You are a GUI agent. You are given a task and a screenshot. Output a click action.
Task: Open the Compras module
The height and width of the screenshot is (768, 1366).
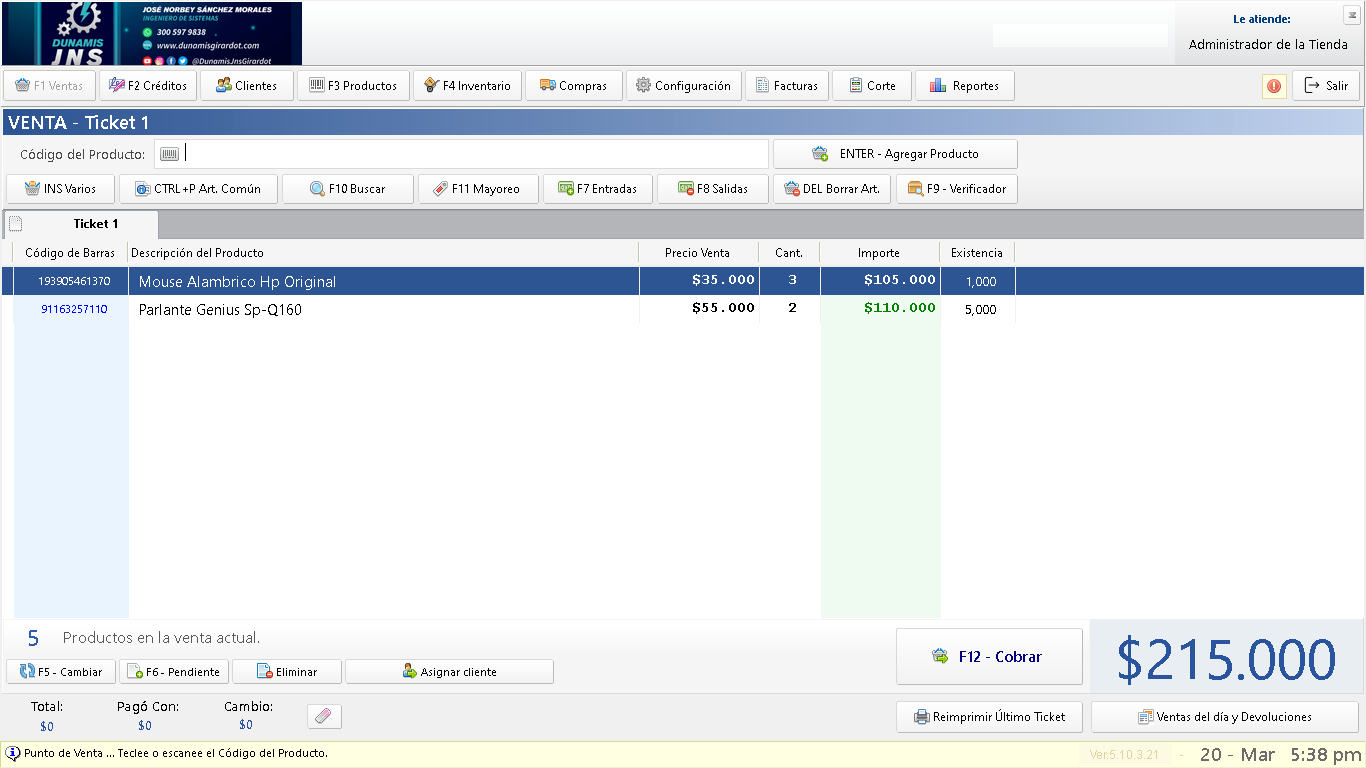574,86
